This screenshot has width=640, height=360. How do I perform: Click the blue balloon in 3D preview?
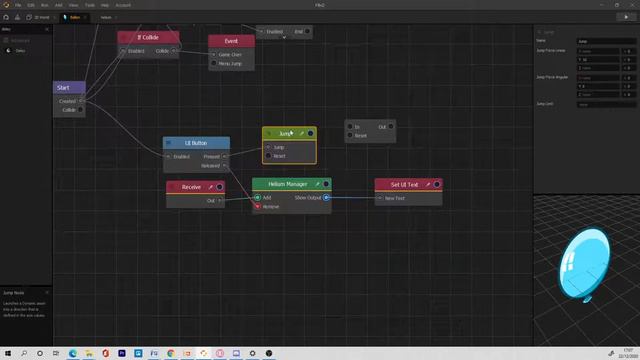(584, 263)
